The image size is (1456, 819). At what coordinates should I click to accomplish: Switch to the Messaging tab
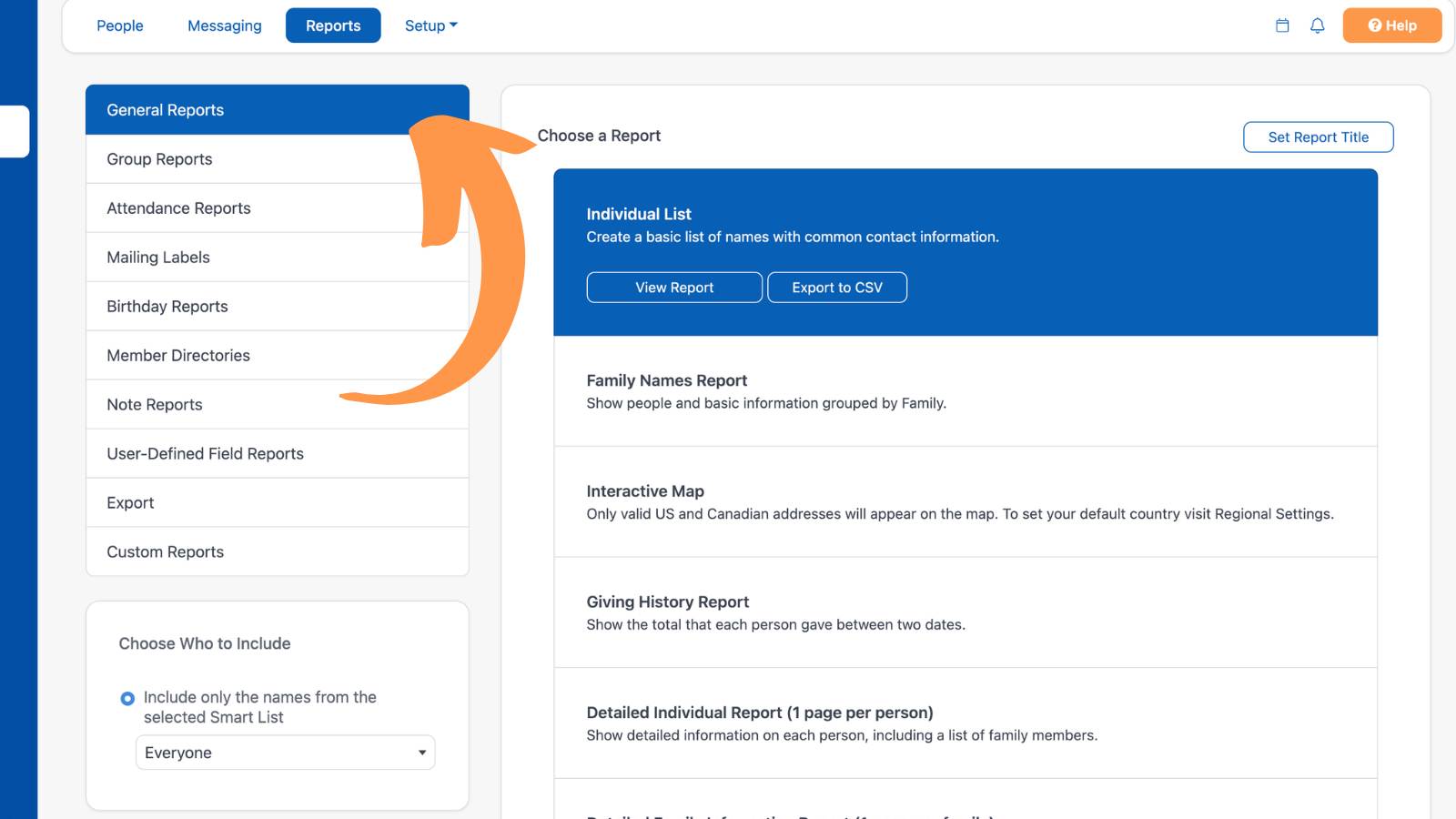(225, 25)
